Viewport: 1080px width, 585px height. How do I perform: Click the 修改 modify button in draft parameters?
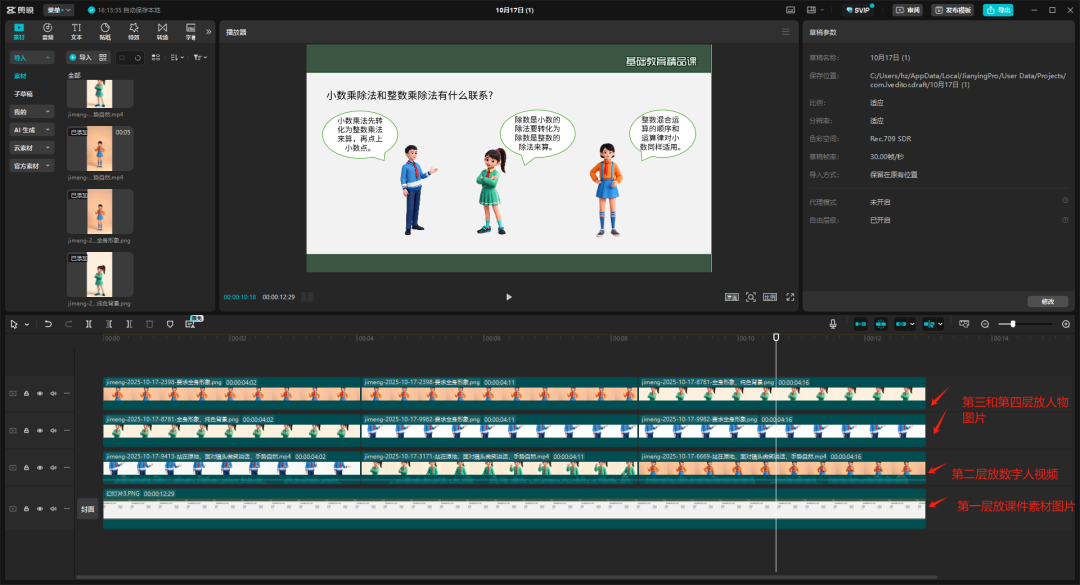click(1047, 301)
